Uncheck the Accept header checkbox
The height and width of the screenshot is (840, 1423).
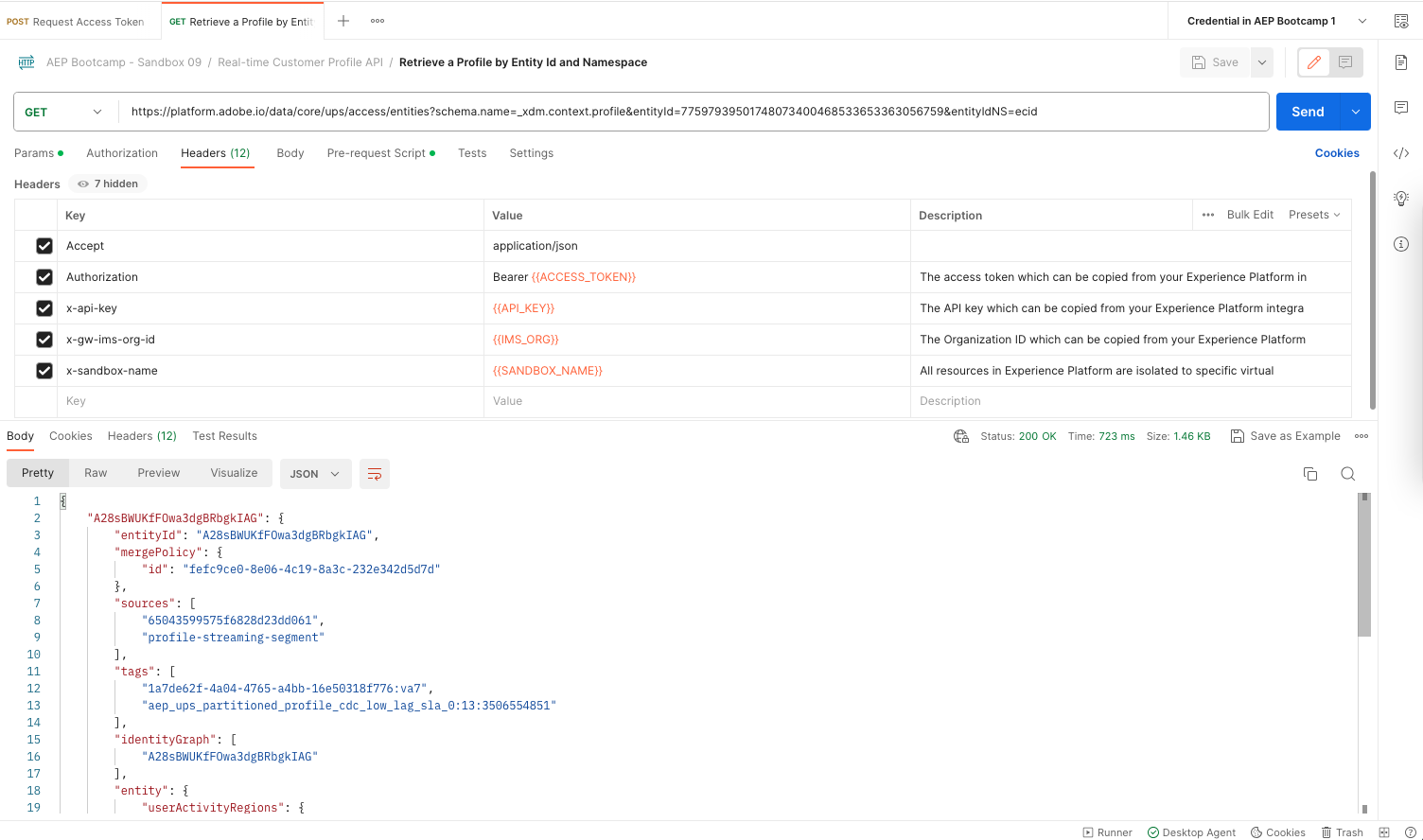click(44, 246)
